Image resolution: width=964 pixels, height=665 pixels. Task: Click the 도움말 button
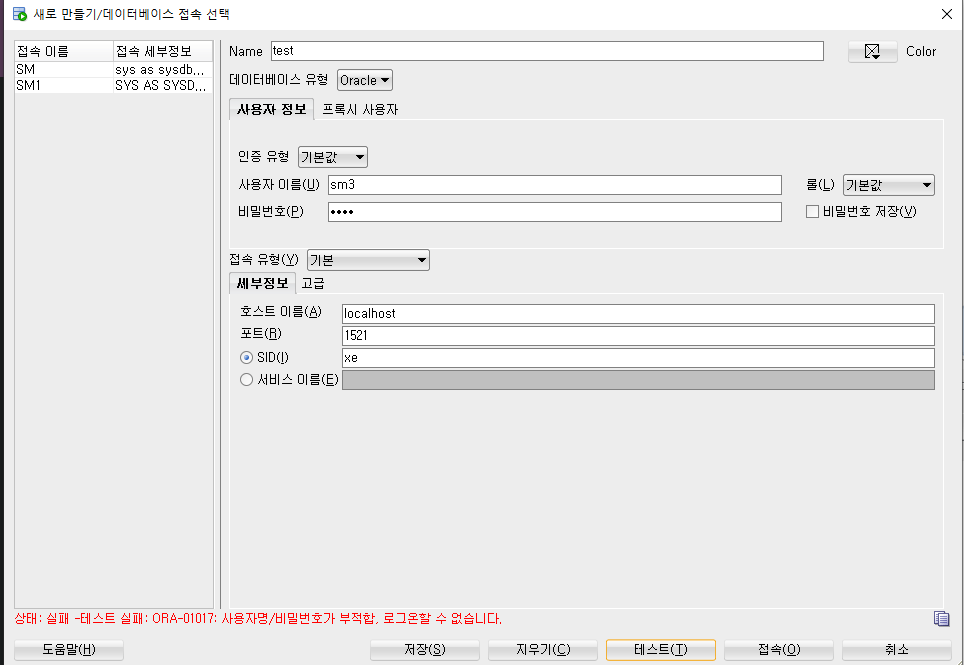pyautogui.click(x=69, y=650)
